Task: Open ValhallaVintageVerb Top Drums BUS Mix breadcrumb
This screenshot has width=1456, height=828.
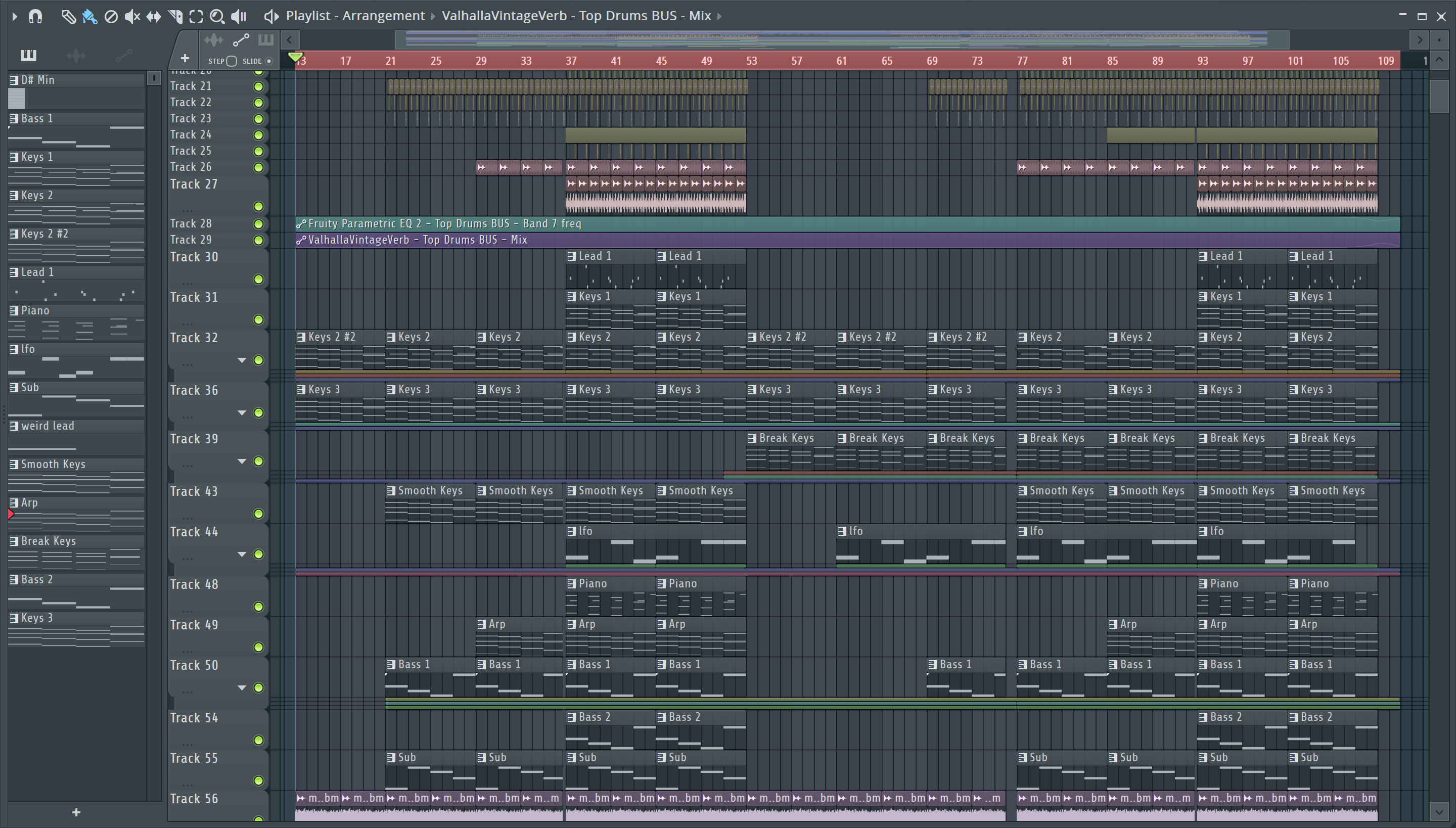Action: pos(576,16)
